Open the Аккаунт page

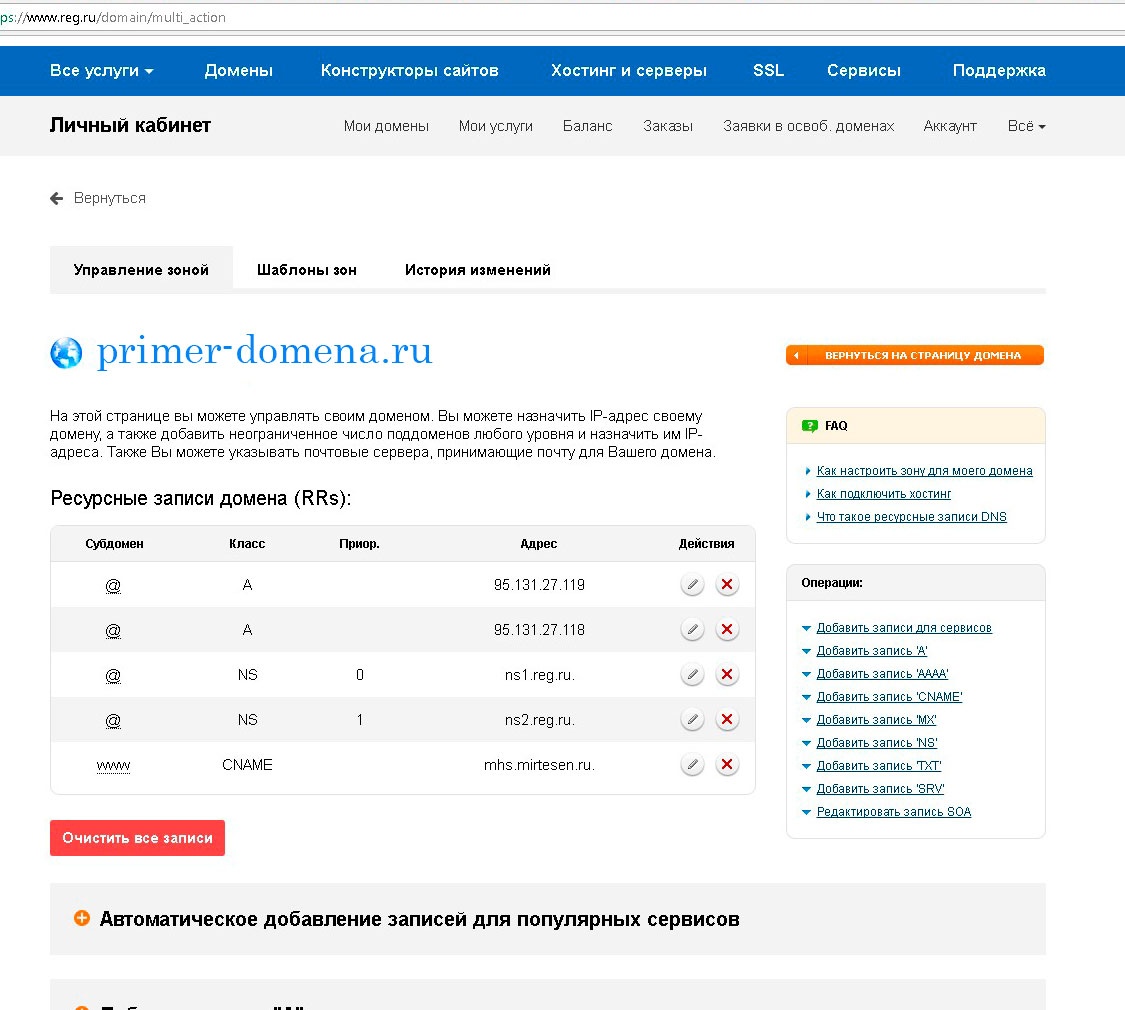(x=950, y=126)
